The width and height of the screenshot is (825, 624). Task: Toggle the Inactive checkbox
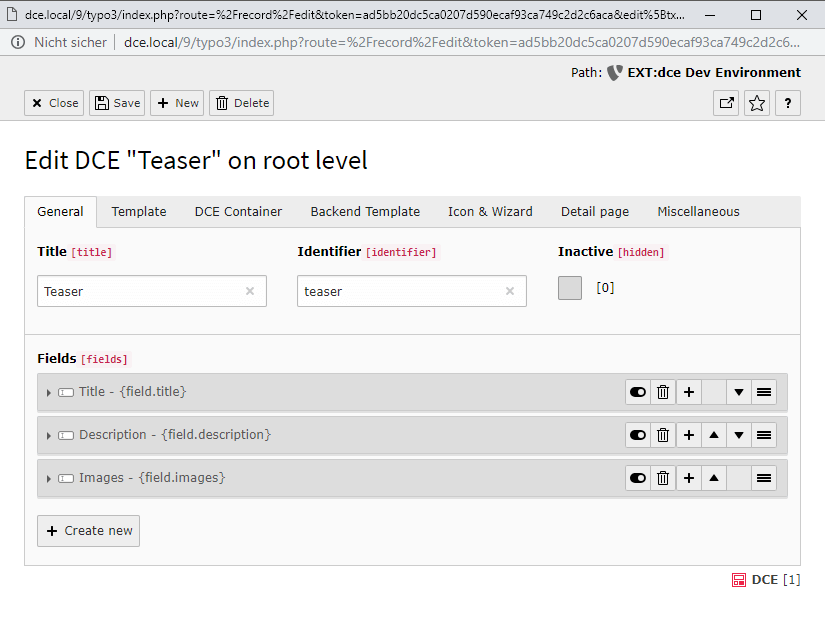569,288
